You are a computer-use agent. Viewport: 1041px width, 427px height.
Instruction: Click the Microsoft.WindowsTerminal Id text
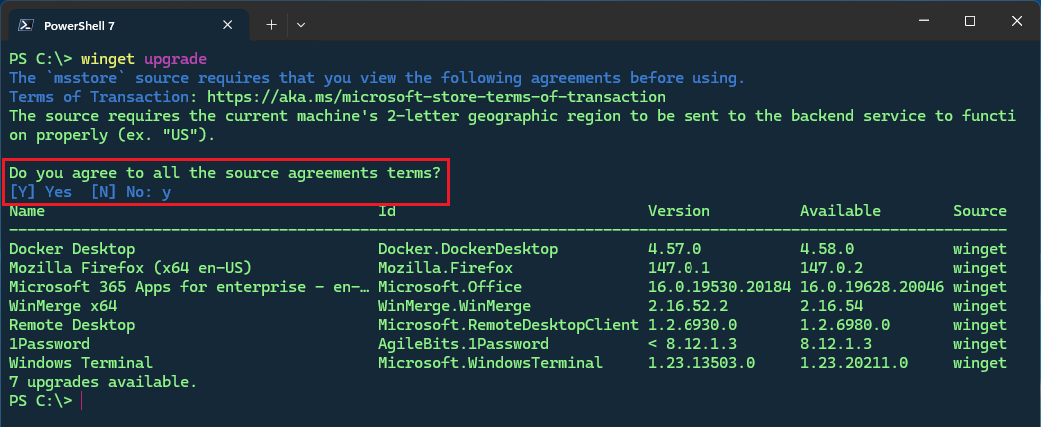[490, 363]
